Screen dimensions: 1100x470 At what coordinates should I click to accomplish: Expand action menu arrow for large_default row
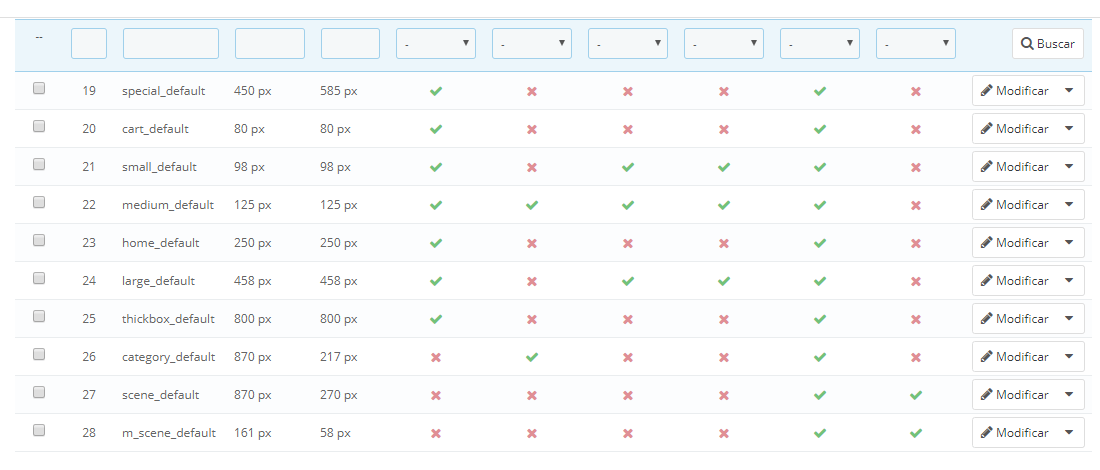pos(1068,281)
